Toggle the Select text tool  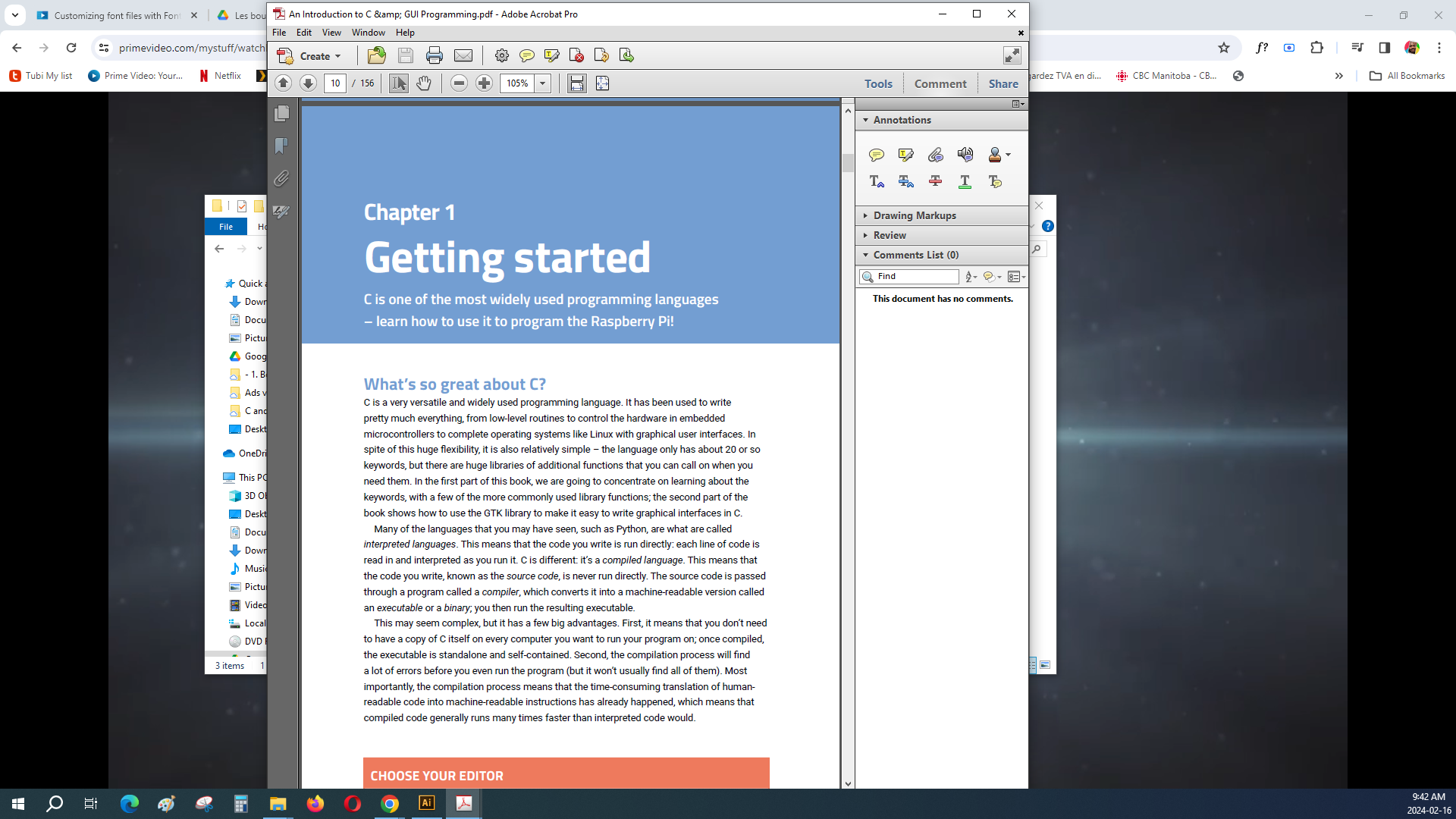click(398, 83)
